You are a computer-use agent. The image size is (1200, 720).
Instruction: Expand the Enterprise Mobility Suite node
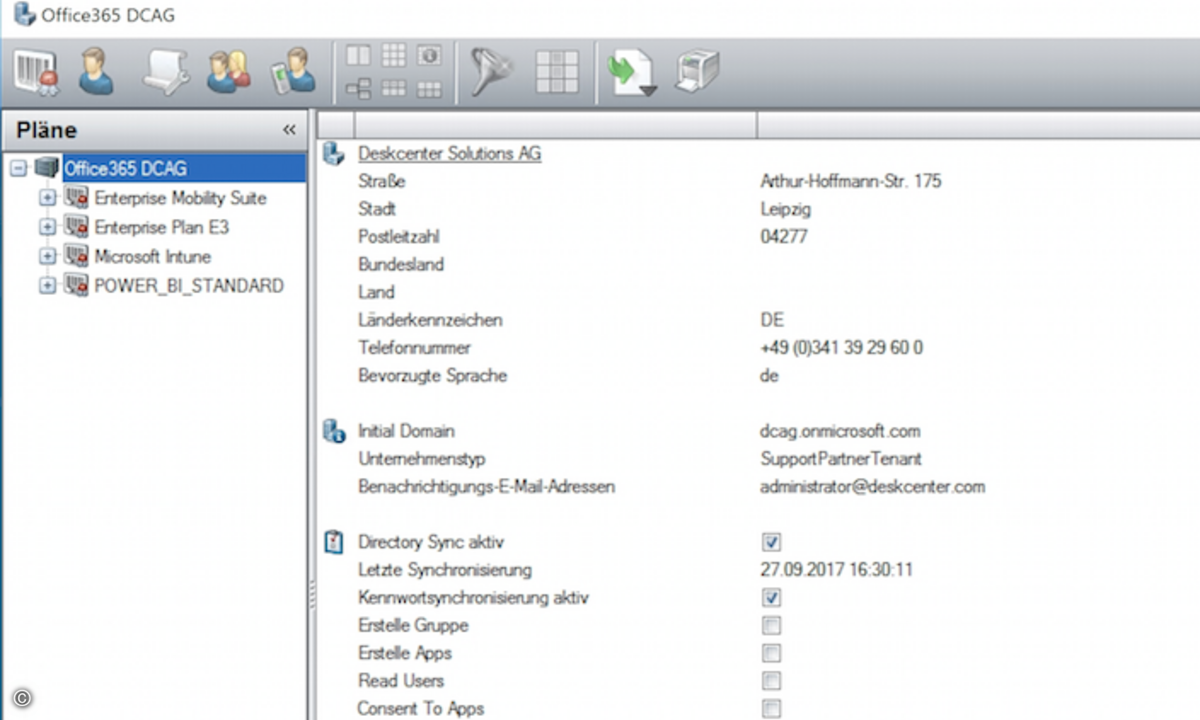coord(47,198)
